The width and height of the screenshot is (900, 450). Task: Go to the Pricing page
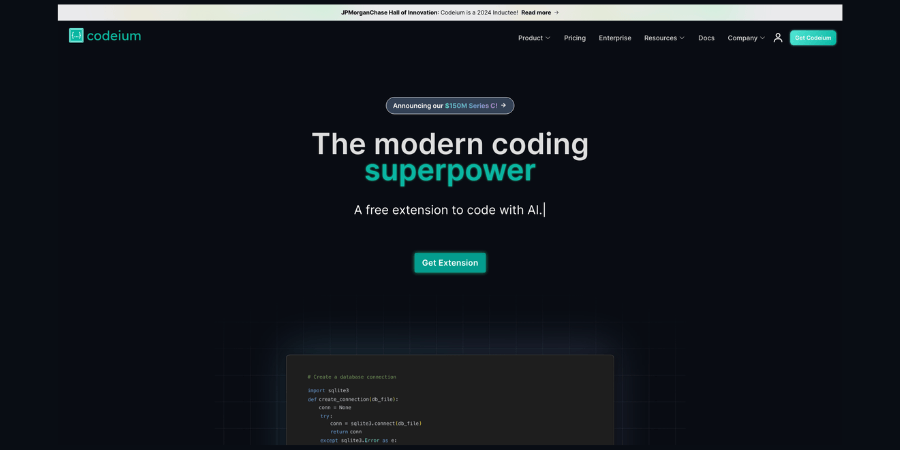(x=575, y=38)
